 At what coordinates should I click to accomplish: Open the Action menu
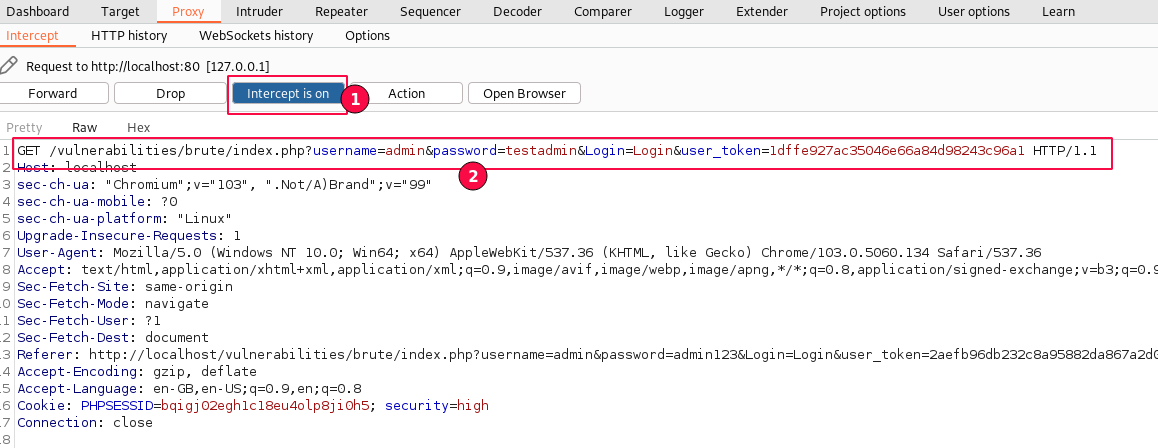click(406, 94)
